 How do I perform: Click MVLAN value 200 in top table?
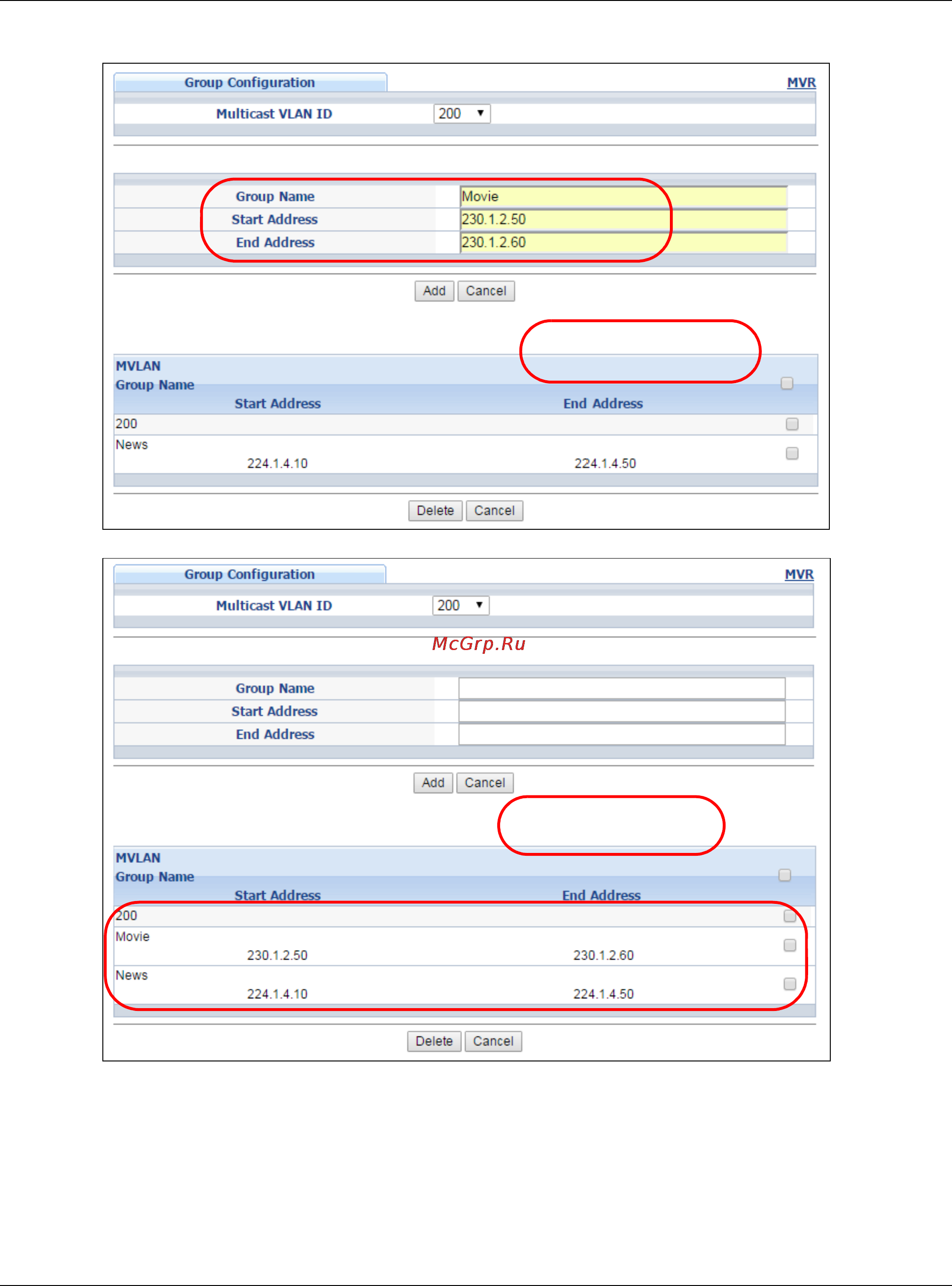point(126,424)
